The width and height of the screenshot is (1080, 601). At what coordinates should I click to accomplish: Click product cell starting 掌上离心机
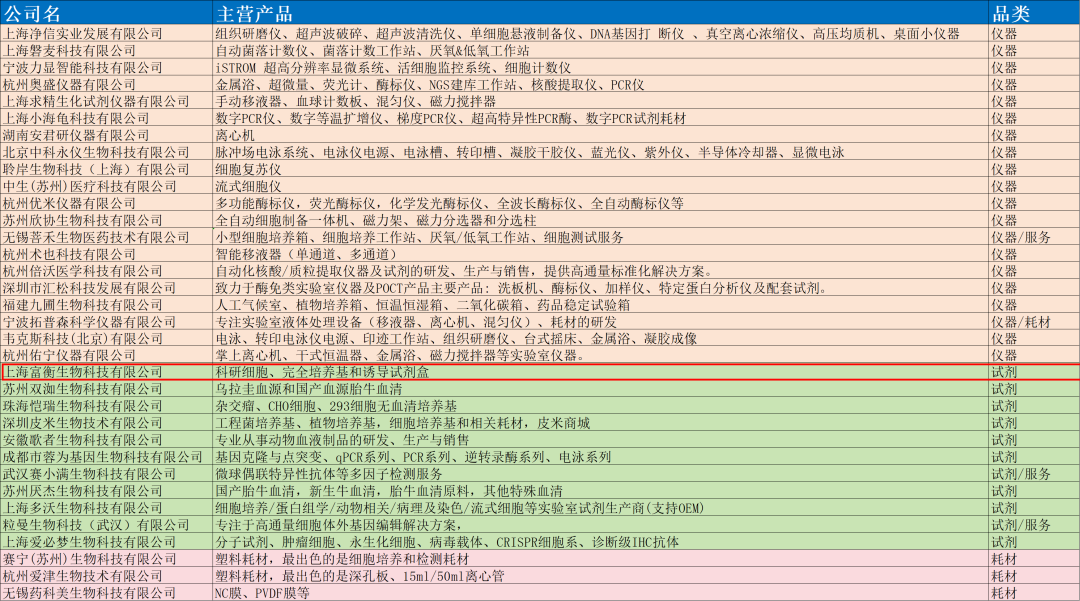coord(601,356)
